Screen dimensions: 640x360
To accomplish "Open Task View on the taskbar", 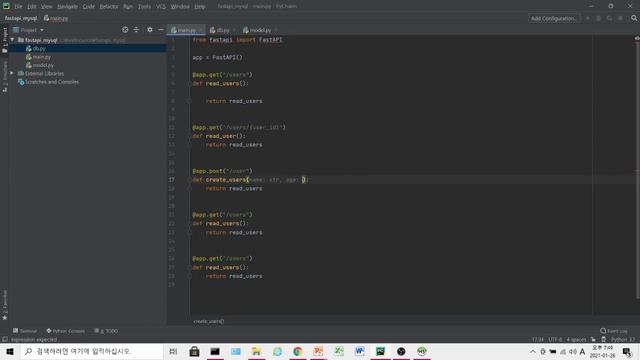I will [173, 351].
